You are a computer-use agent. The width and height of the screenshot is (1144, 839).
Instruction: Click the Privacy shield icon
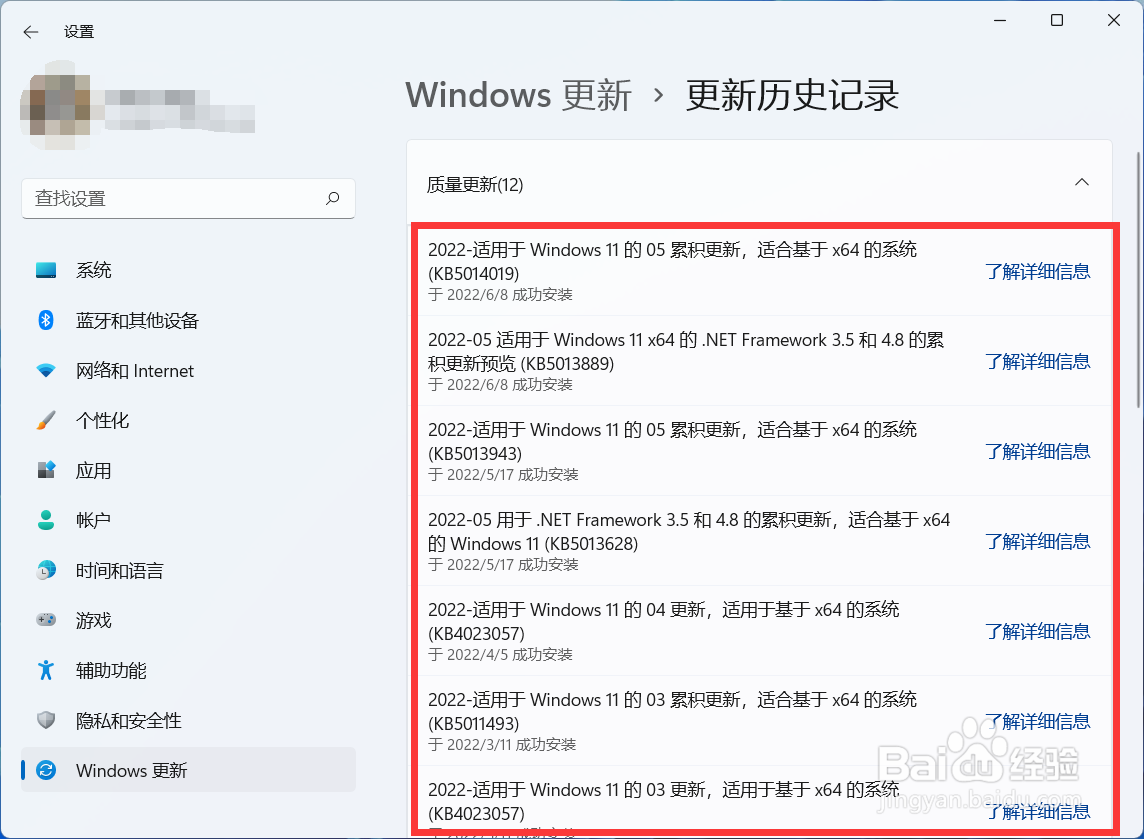tap(46, 720)
